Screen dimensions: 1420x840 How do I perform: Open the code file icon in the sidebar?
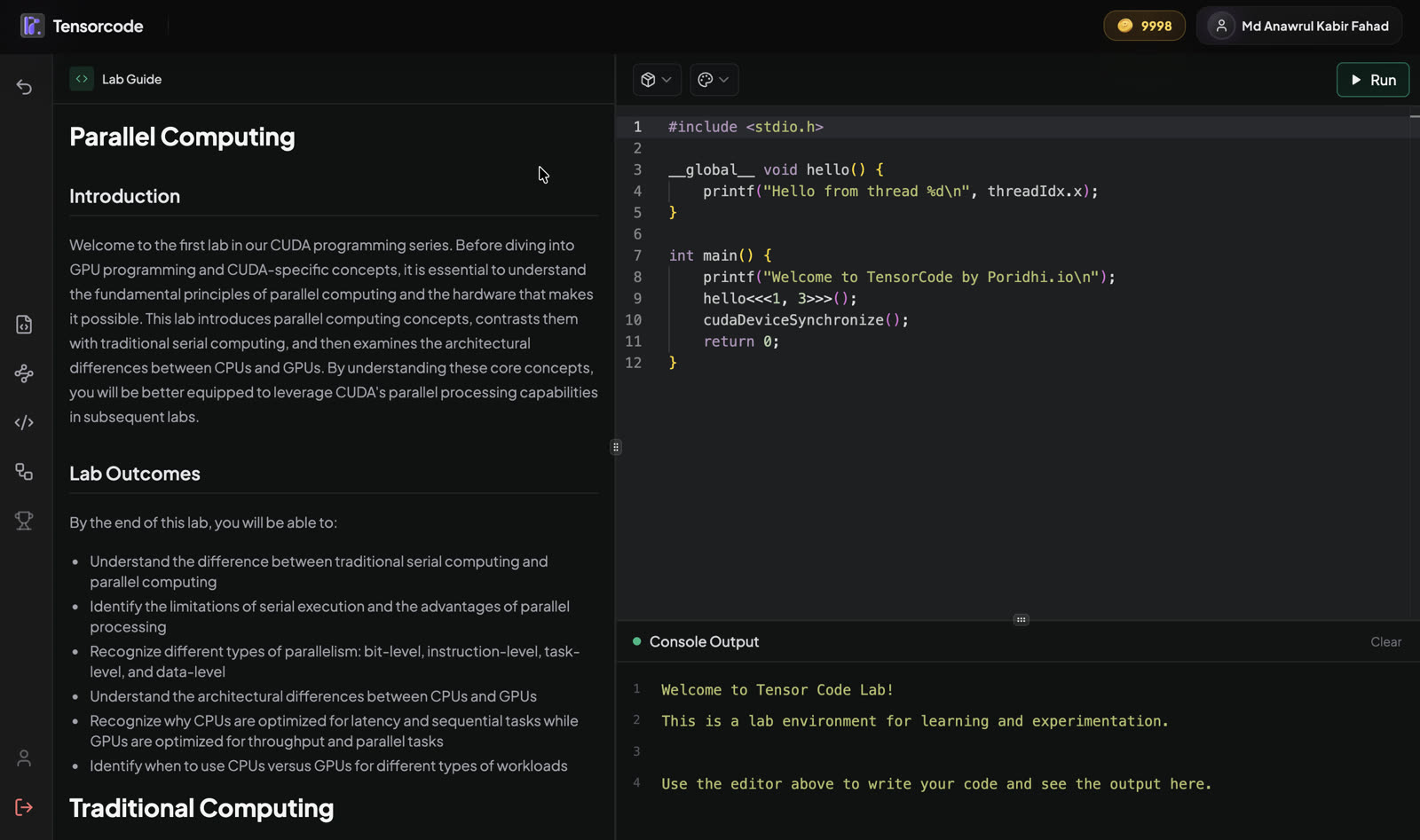(x=24, y=325)
